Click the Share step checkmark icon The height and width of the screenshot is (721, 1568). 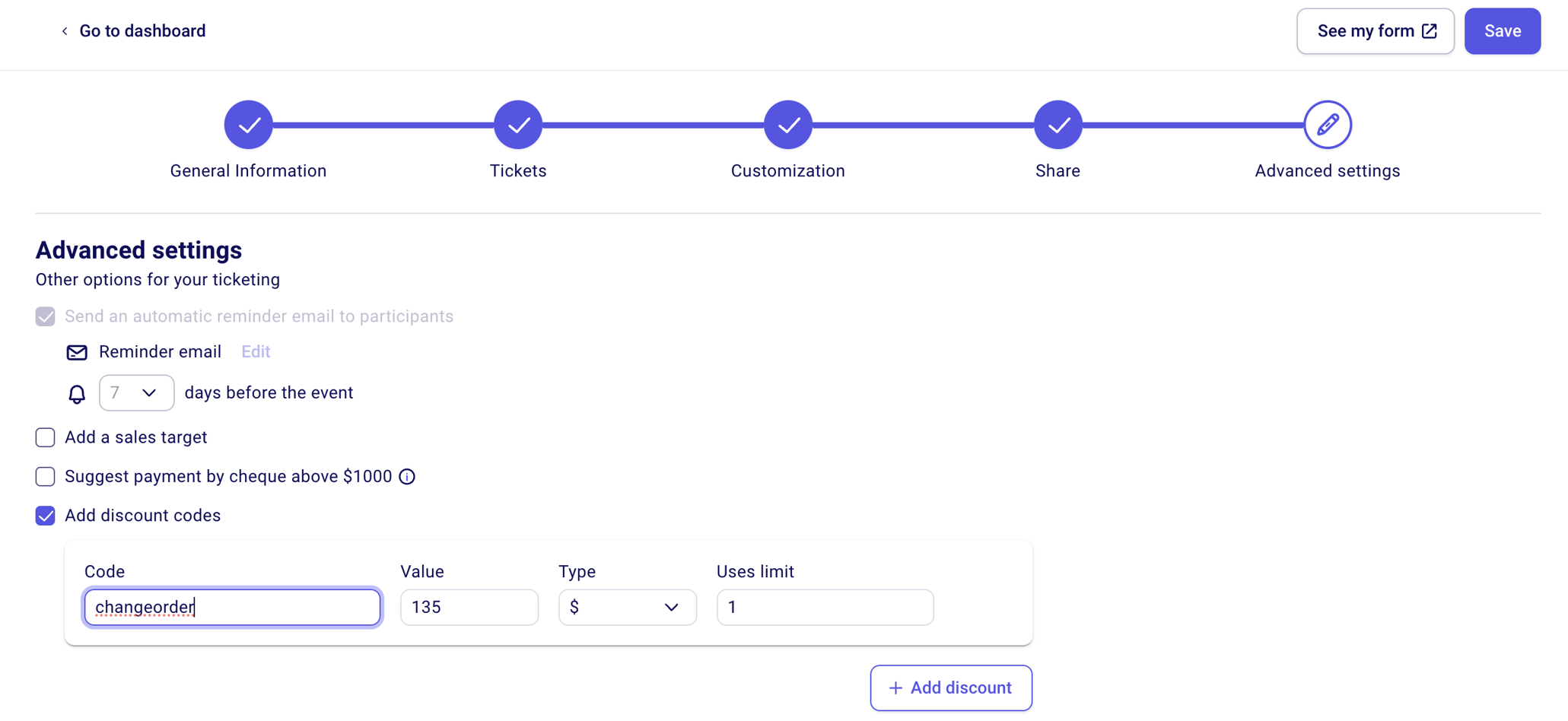(1058, 124)
